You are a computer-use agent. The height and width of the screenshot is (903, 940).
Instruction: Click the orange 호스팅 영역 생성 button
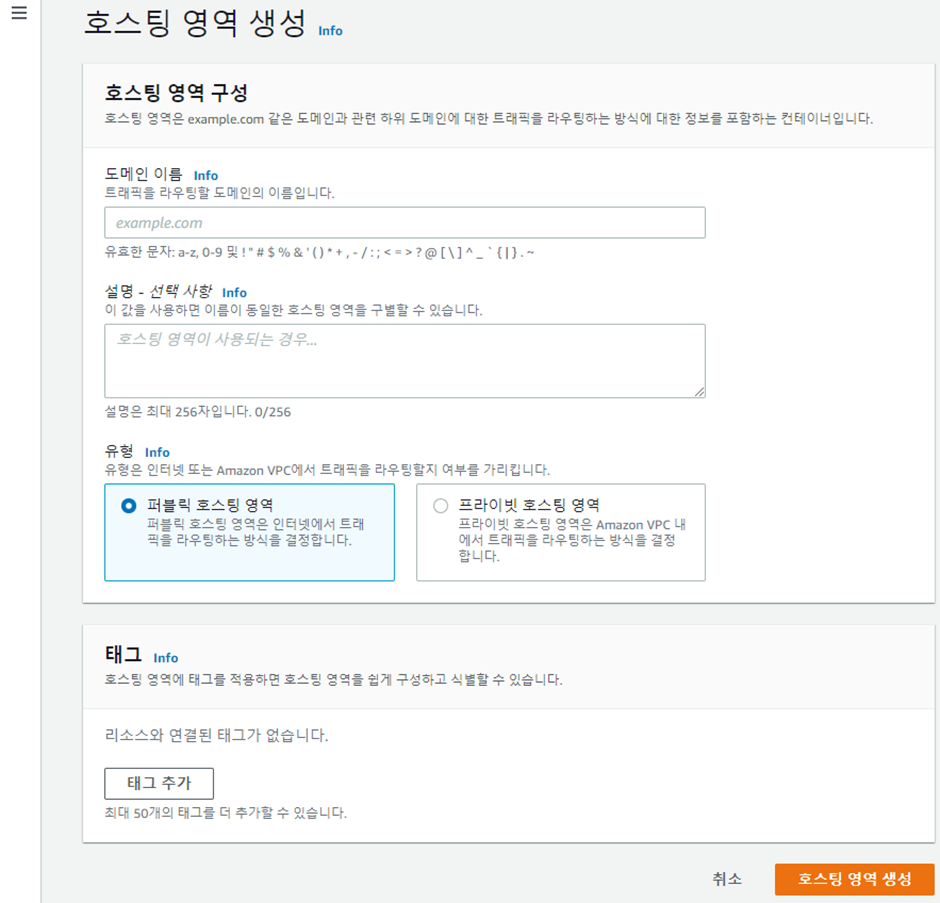coord(854,879)
